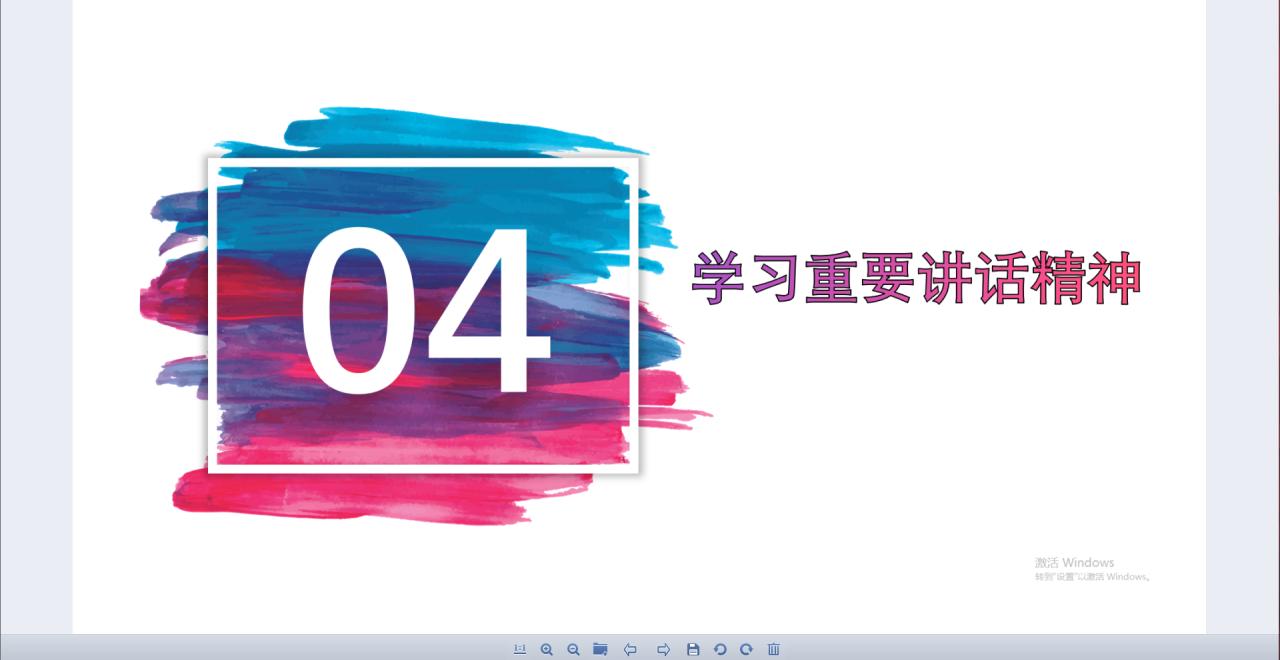Rotate image clockwise
The image size is (1280, 660).
click(x=746, y=649)
